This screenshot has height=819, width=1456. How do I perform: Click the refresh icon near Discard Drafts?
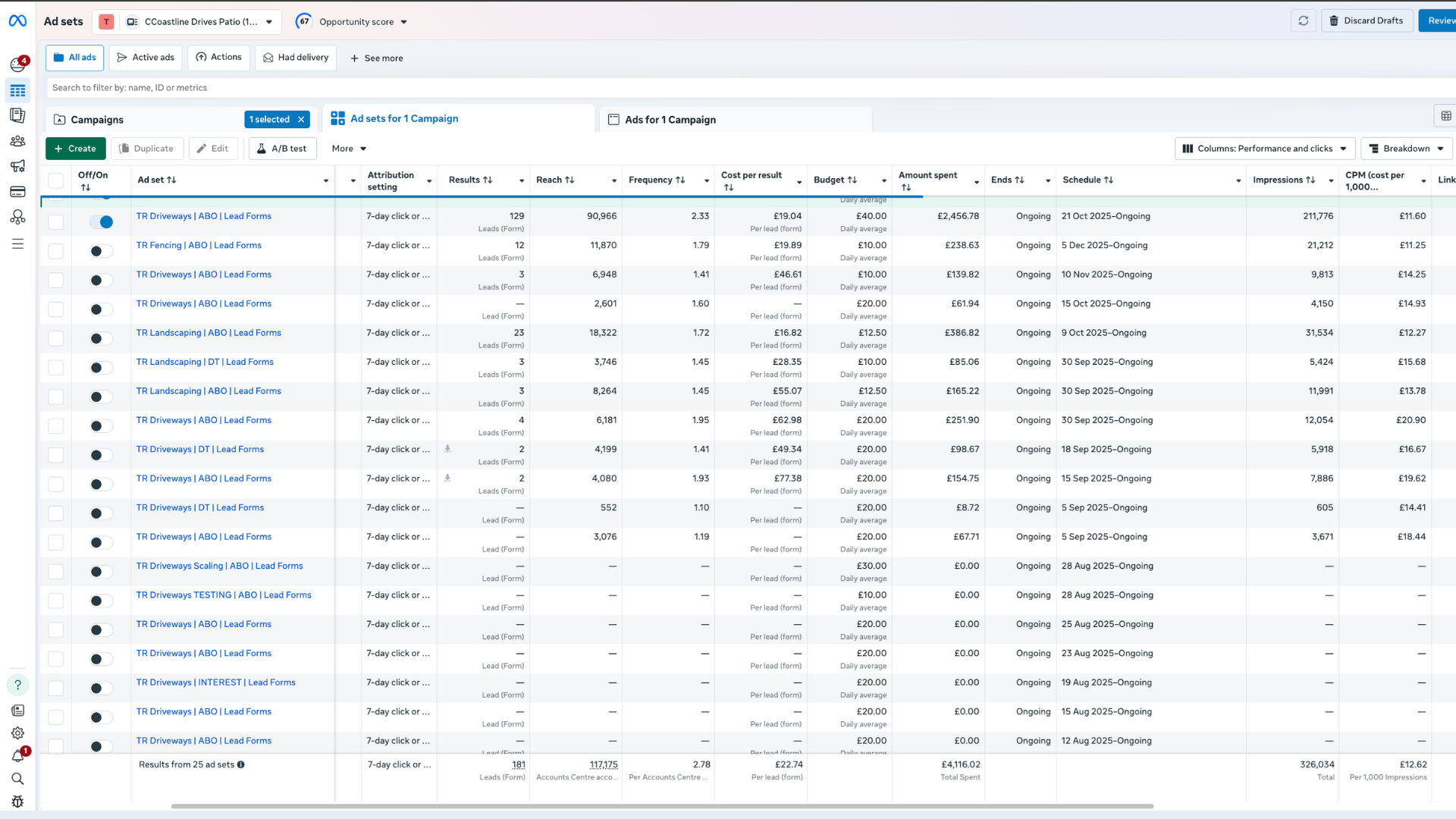(x=1303, y=21)
